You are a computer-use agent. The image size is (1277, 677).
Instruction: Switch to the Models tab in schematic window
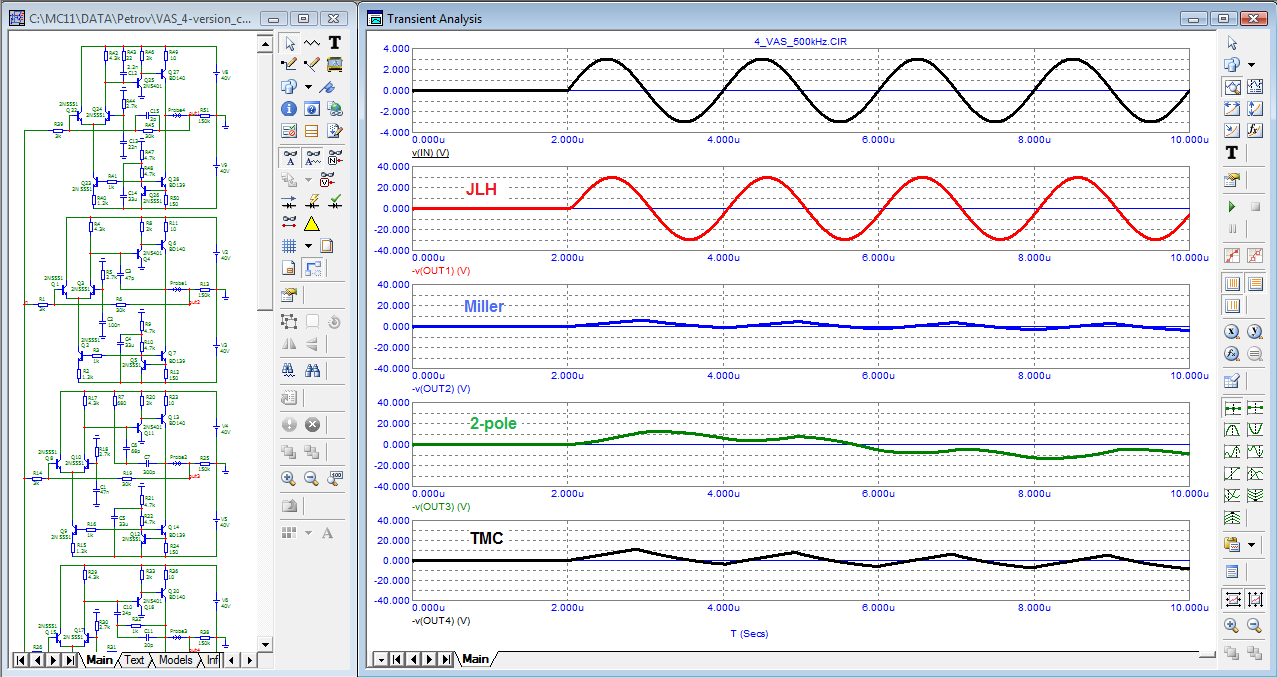click(x=176, y=660)
